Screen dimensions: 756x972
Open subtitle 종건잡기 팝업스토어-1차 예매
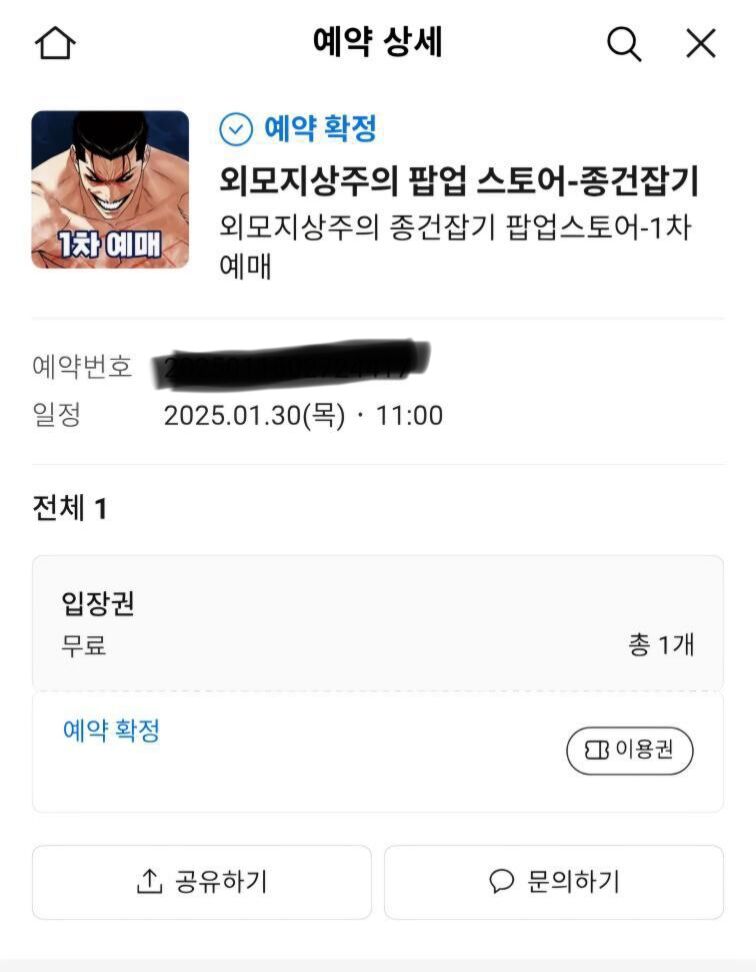coord(455,246)
